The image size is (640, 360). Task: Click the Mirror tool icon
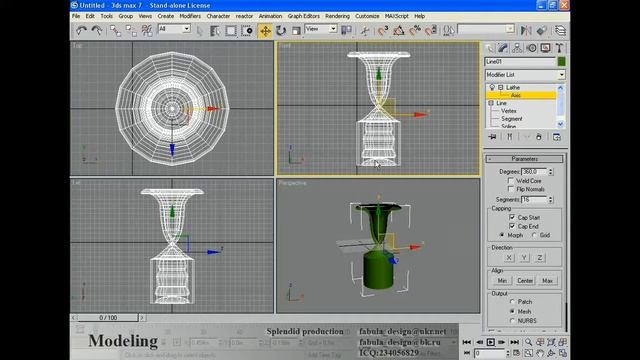[x=526, y=31]
